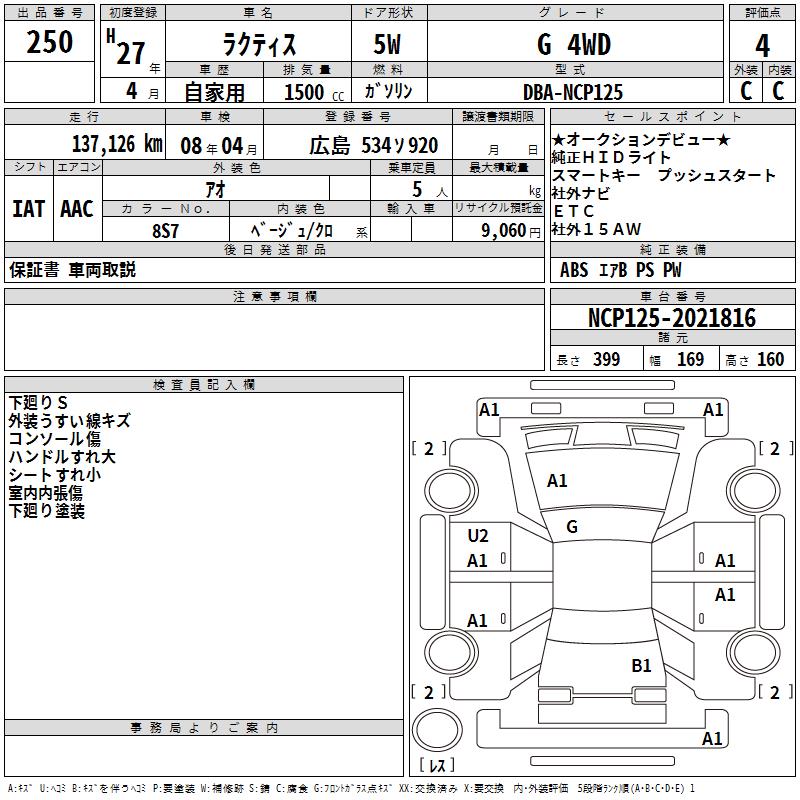Select the chassis number NCP125-2021816
The height and width of the screenshot is (800, 800).
[x=672, y=318]
